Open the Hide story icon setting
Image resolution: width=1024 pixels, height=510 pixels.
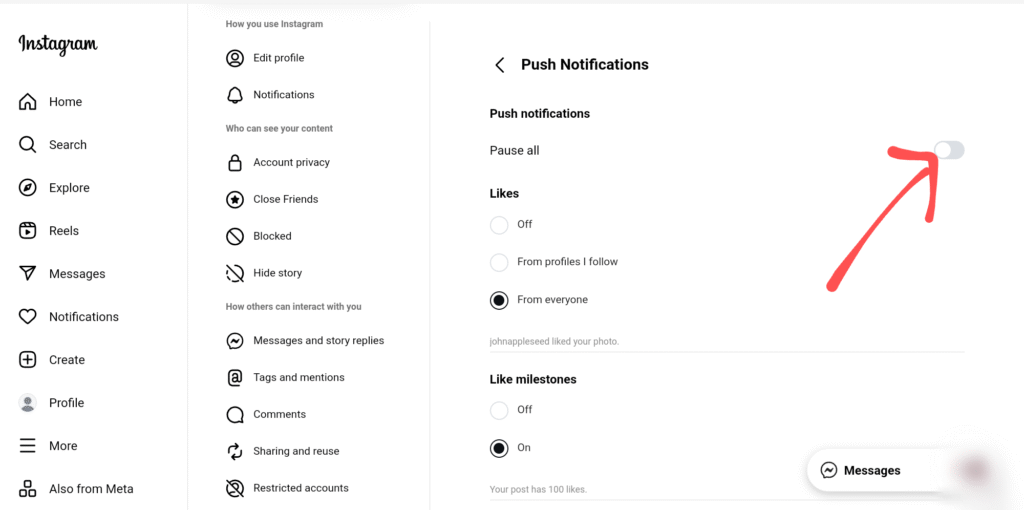pyautogui.click(x=235, y=273)
